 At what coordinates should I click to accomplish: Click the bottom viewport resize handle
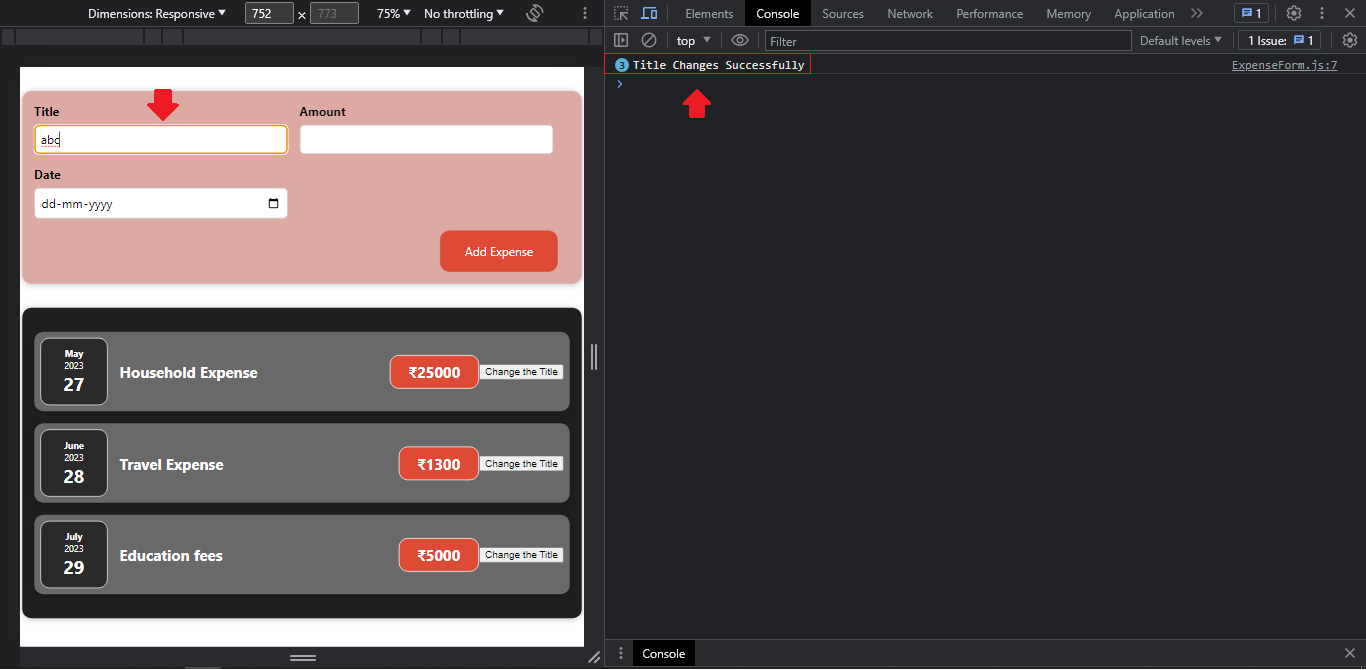click(303, 658)
